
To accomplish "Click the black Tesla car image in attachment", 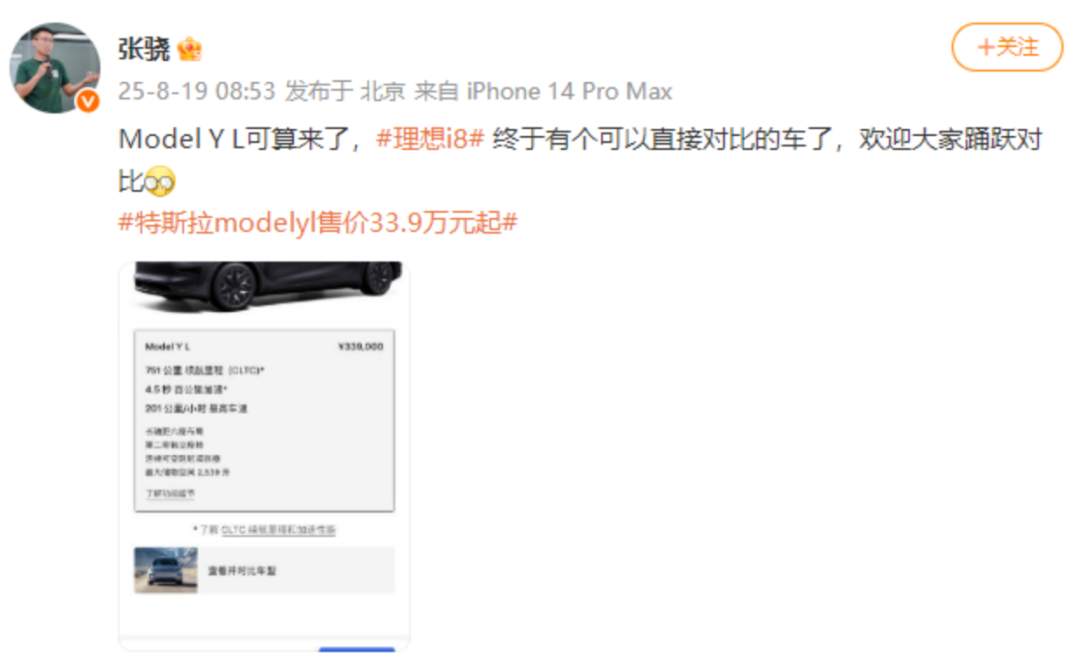I will click(267, 284).
